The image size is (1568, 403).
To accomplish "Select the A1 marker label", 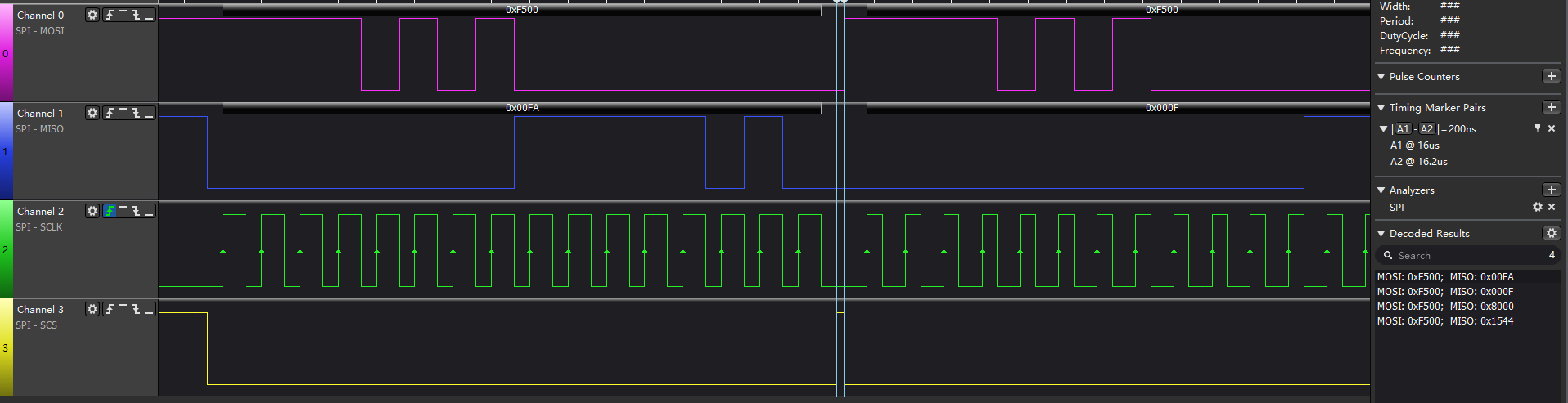I will pos(1403,128).
